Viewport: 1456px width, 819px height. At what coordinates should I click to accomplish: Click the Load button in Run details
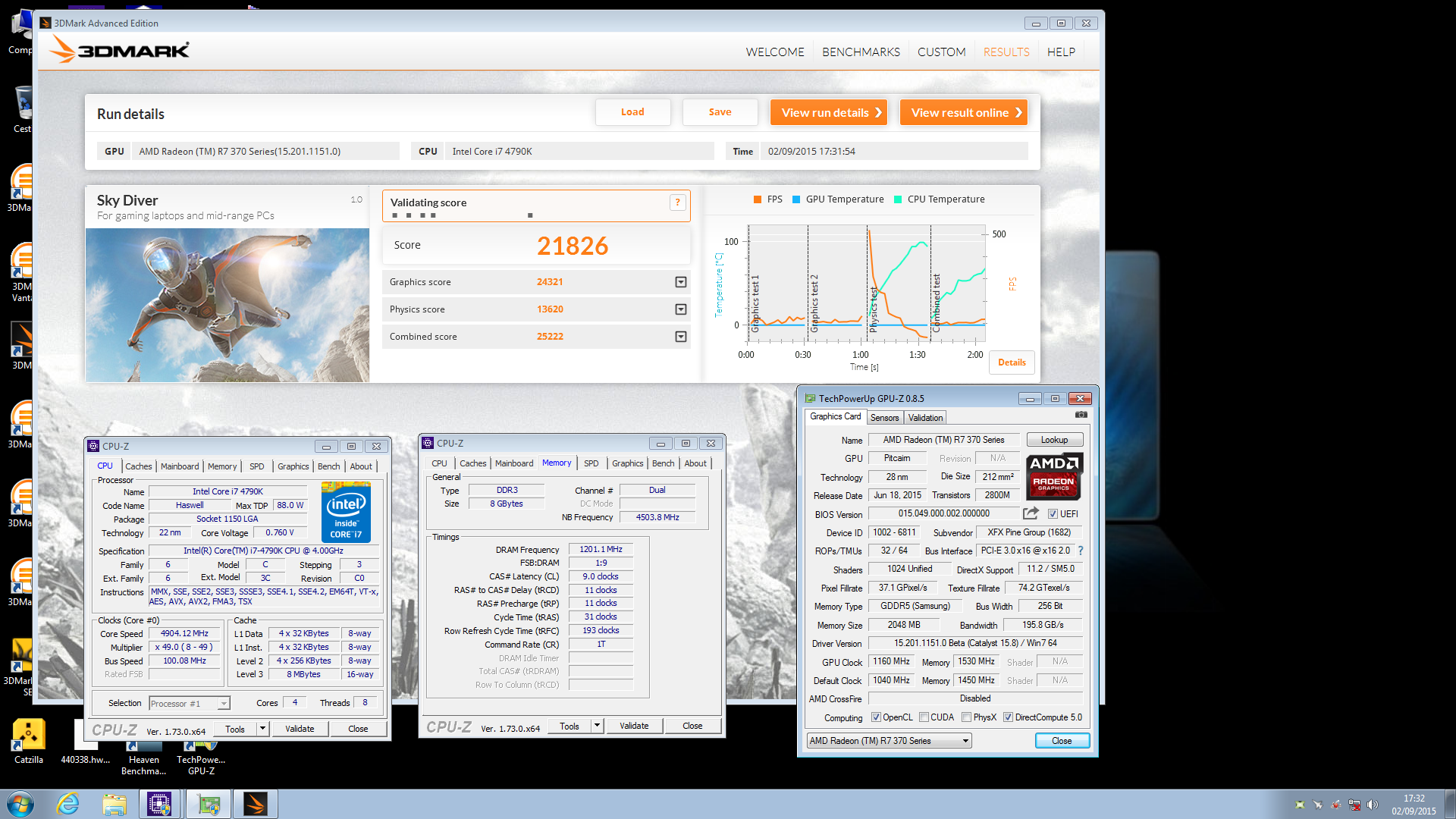(633, 112)
